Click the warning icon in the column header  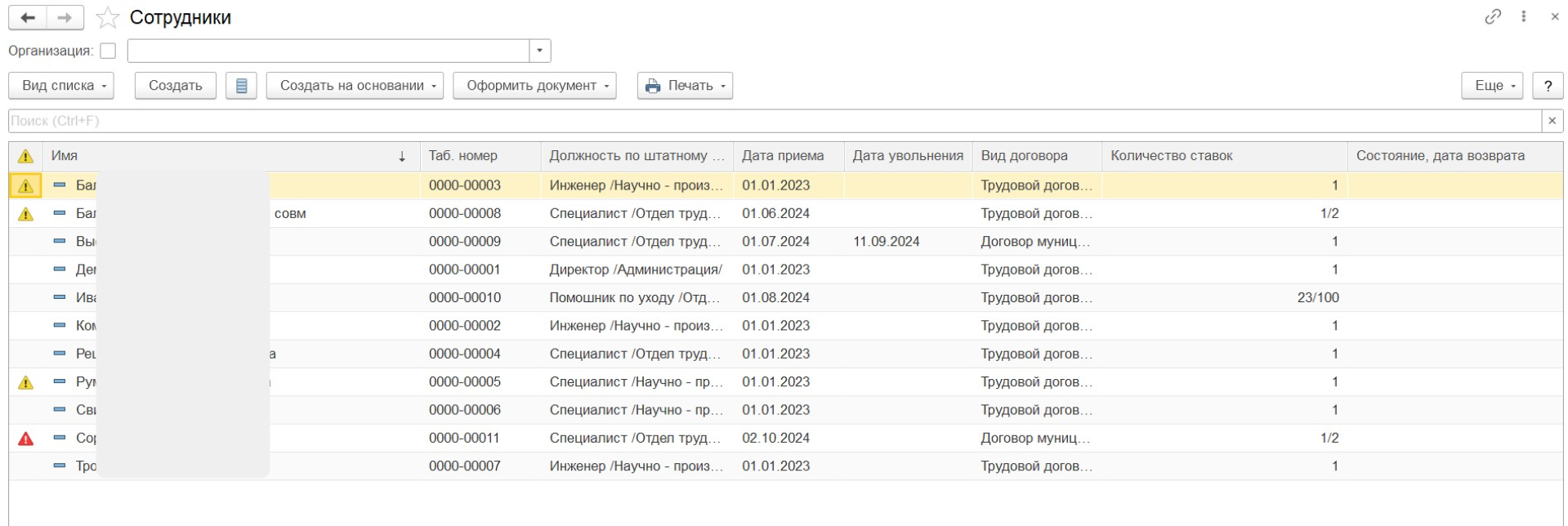pos(26,156)
